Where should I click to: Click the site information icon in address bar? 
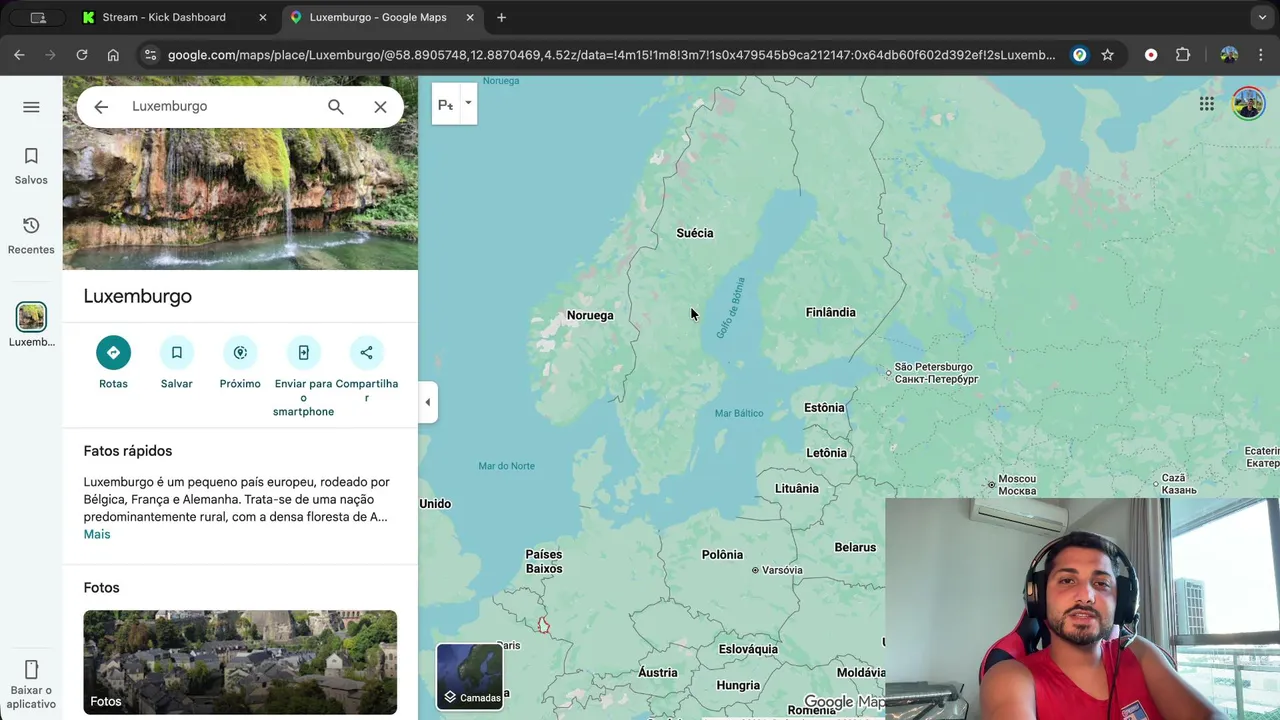click(150, 55)
